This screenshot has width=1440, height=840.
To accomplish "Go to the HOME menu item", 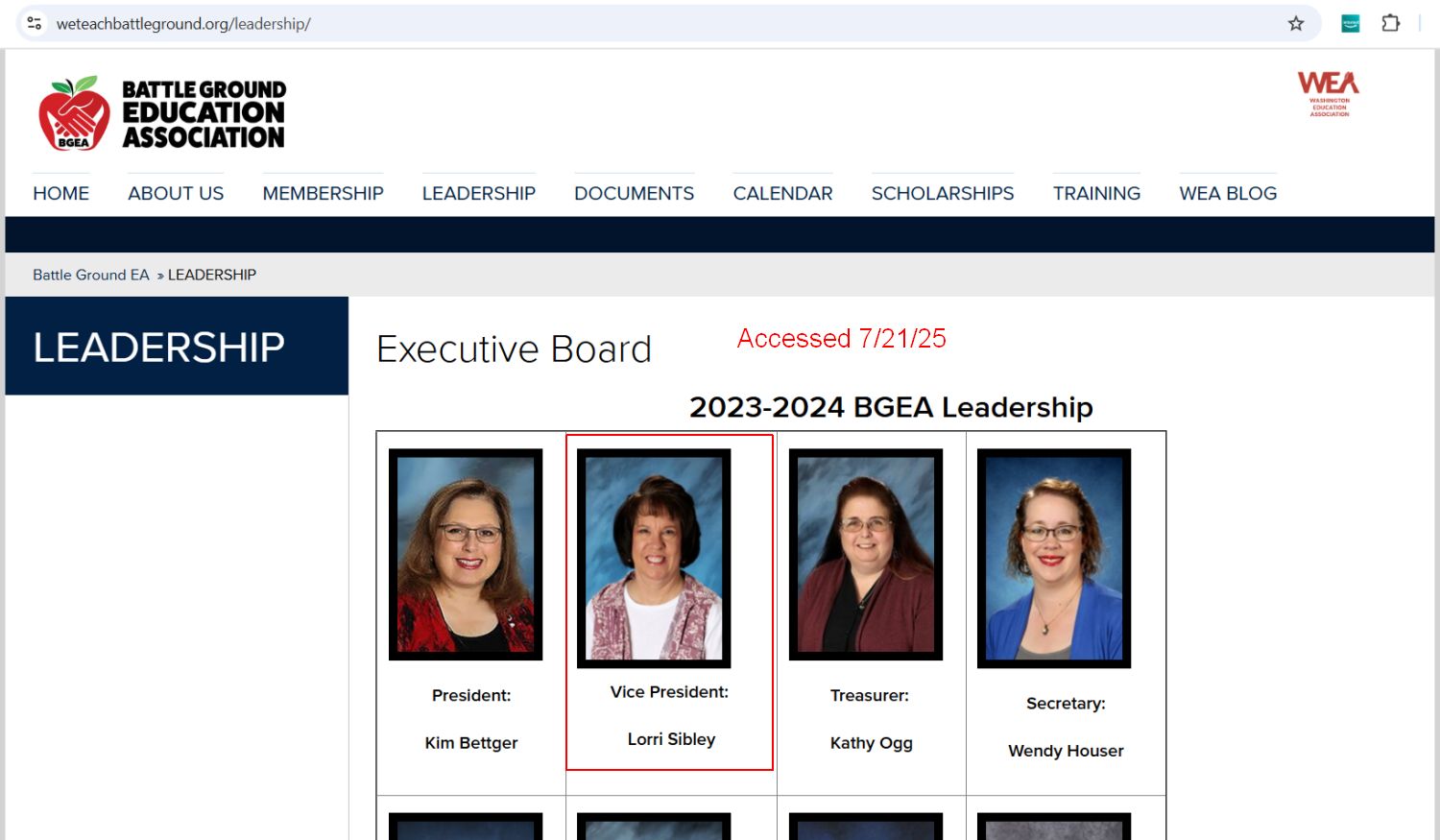I will click(60, 193).
